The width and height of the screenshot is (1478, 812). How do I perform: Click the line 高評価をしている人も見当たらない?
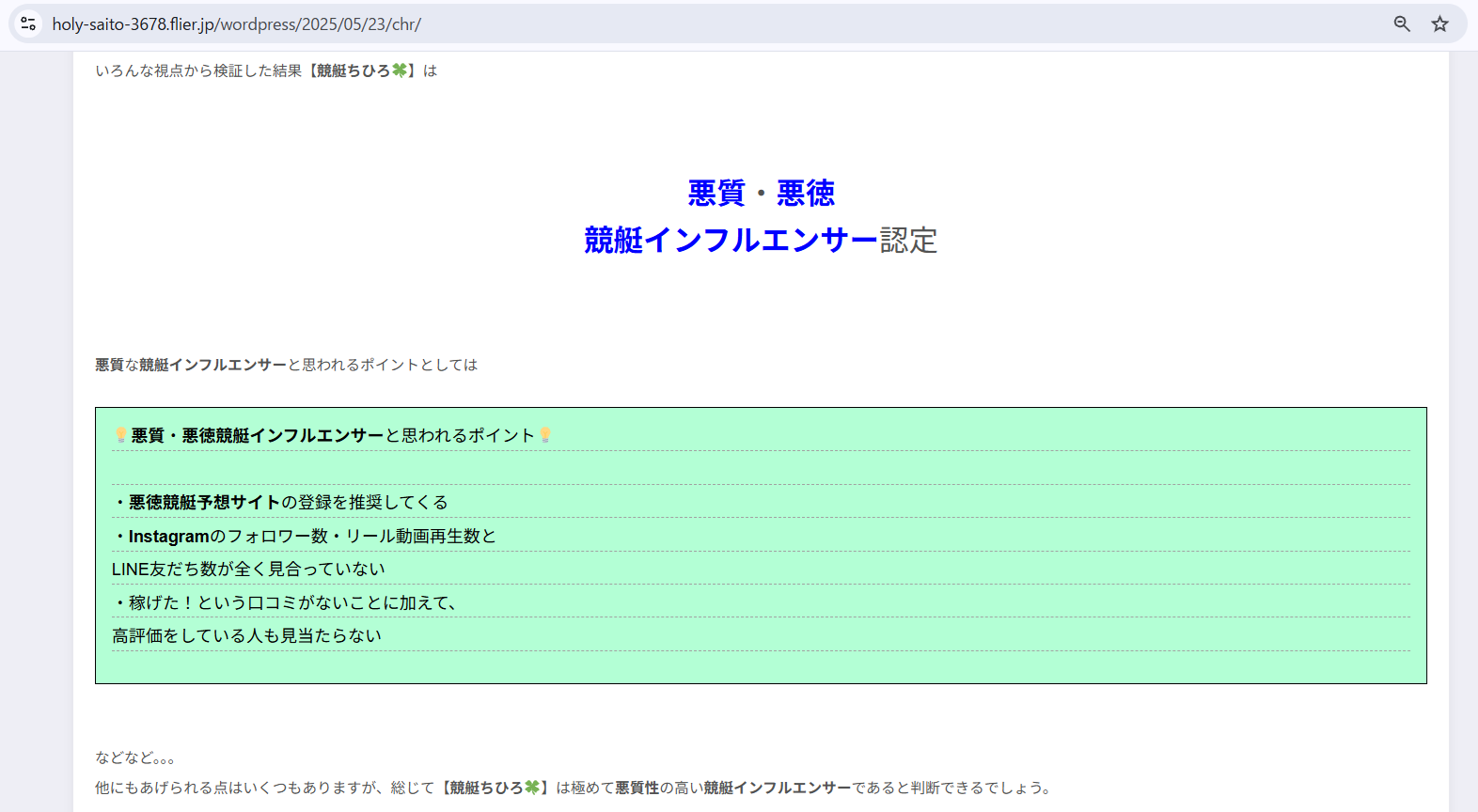246,635
